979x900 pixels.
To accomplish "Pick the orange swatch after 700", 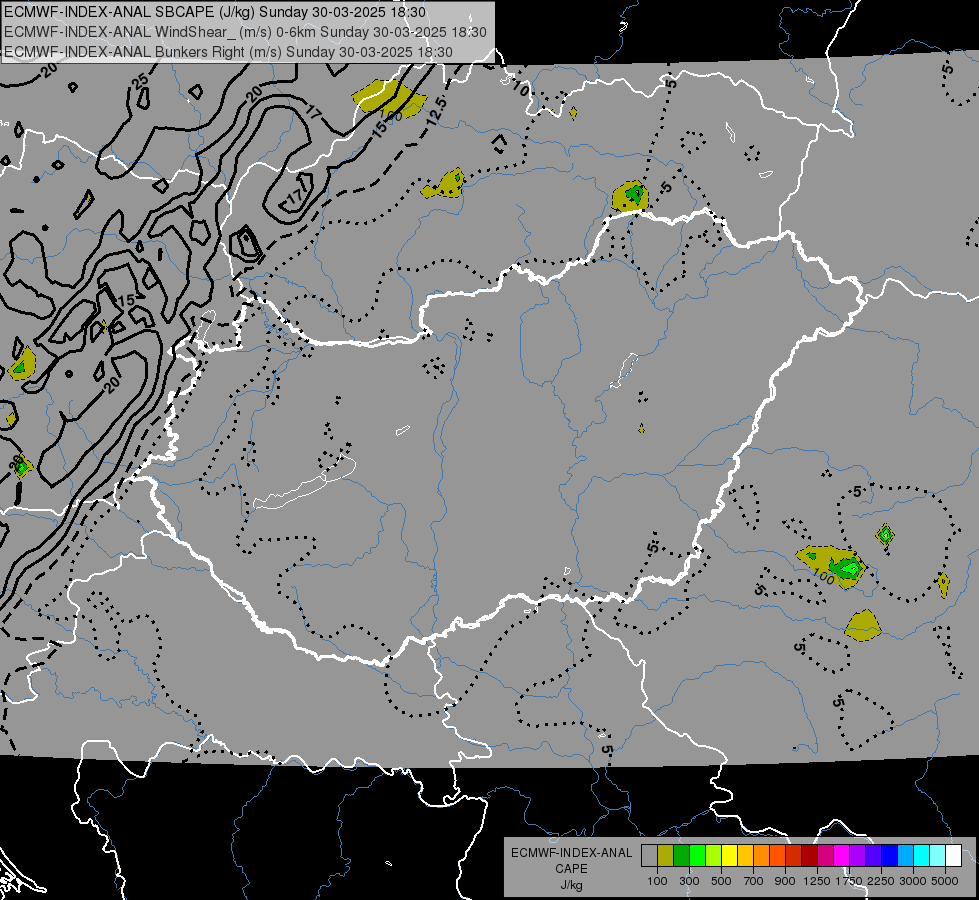I will 761,856.
